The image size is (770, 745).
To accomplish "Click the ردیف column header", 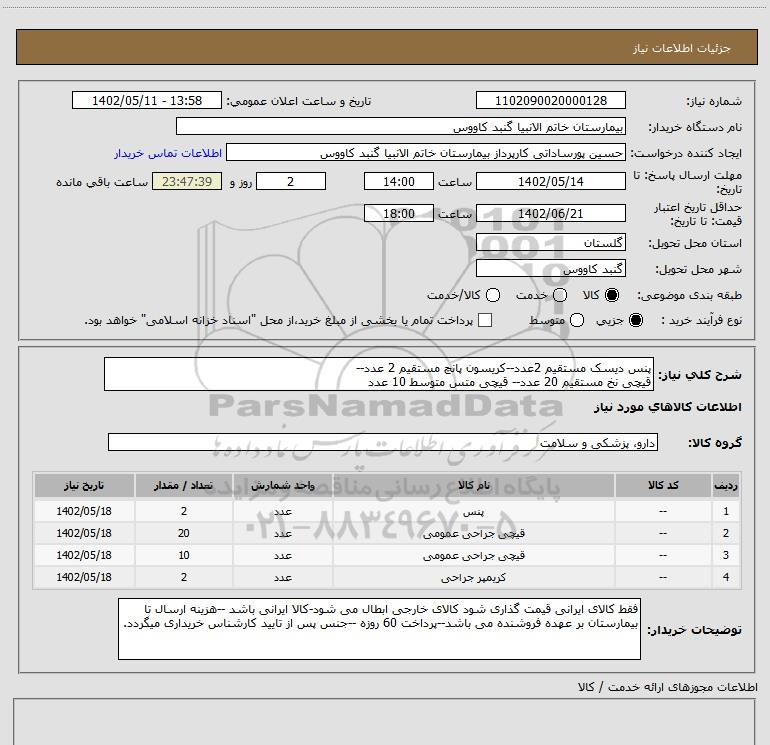I will (726, 485).
